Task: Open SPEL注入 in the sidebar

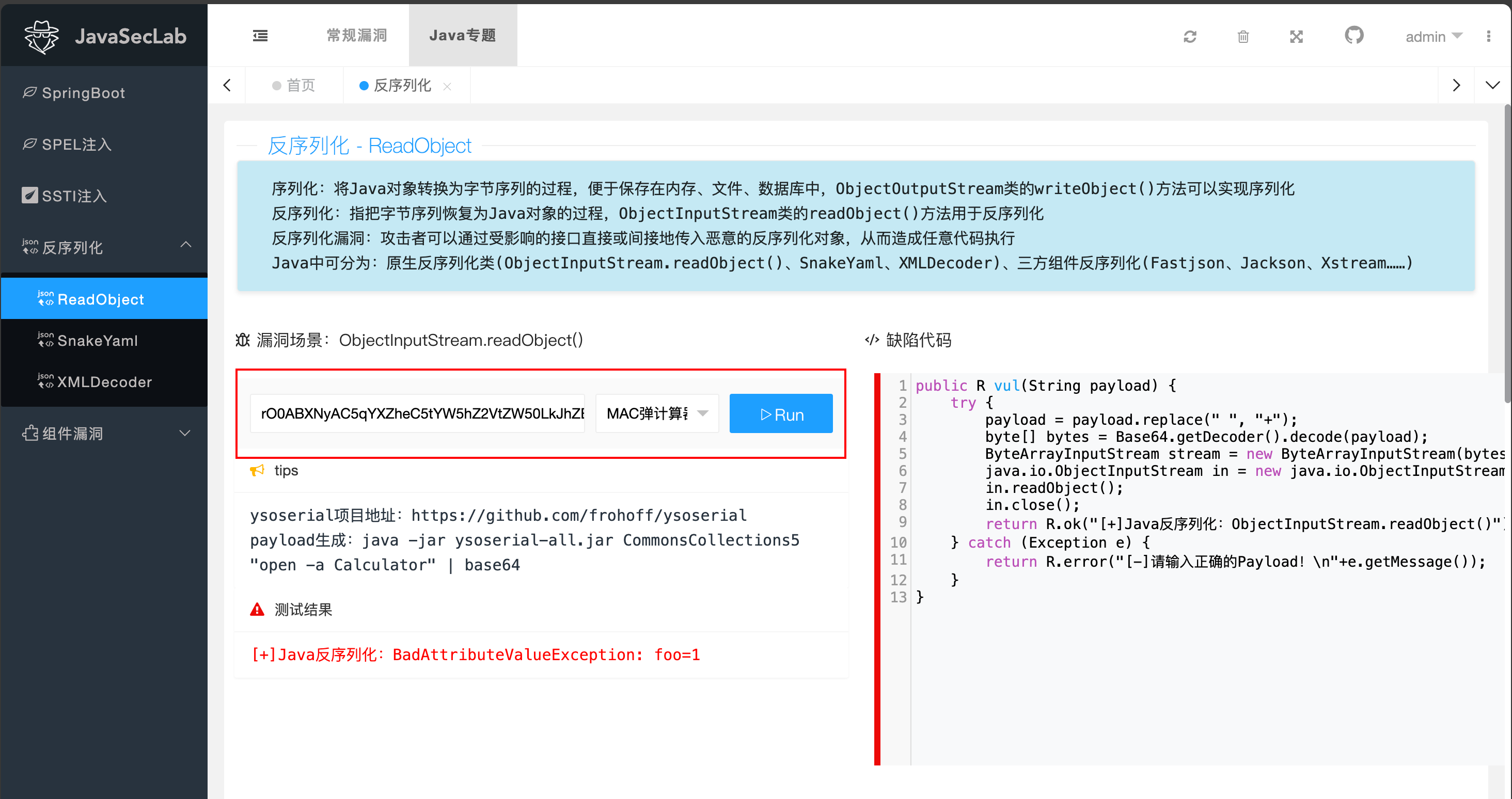Action: [104, 145]
